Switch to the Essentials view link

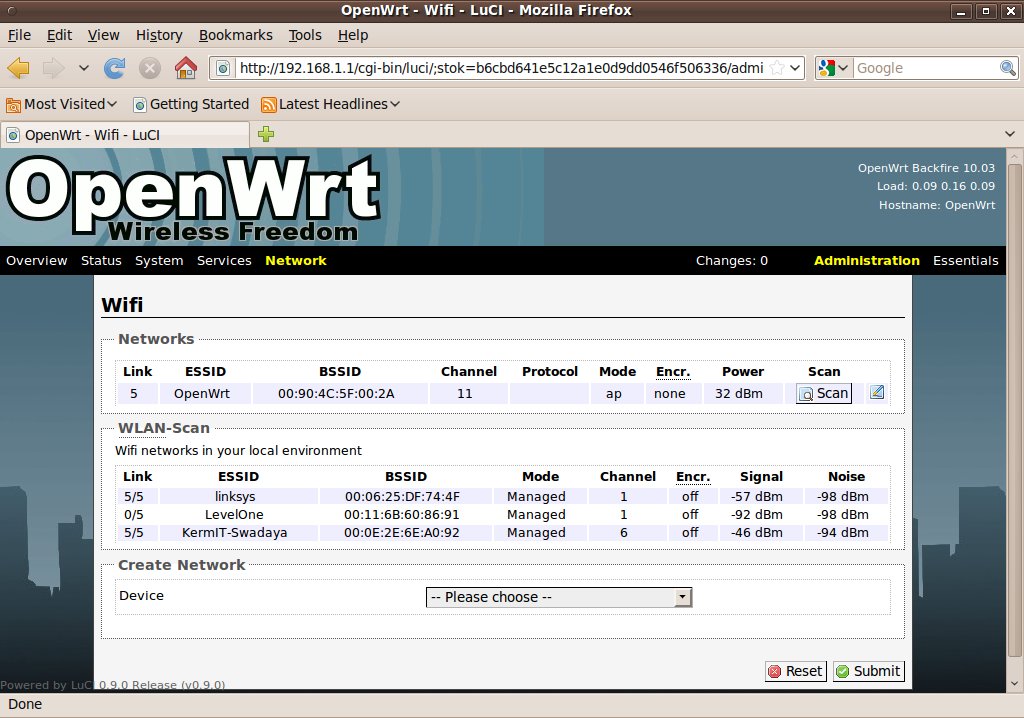(x=965, y=261)
